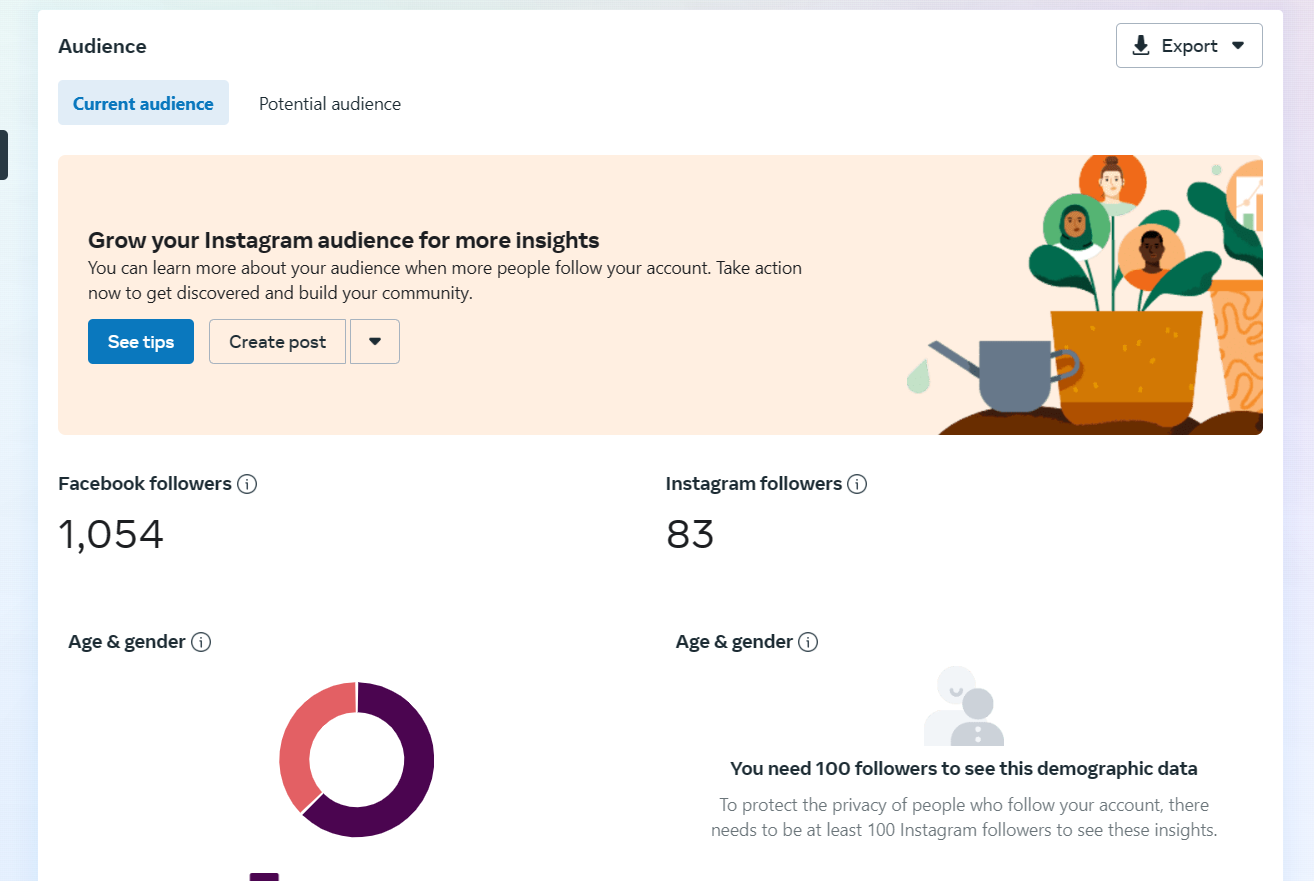The image size is (1314, 881).
Task: Click the Create post button
Action: (277, 342)
